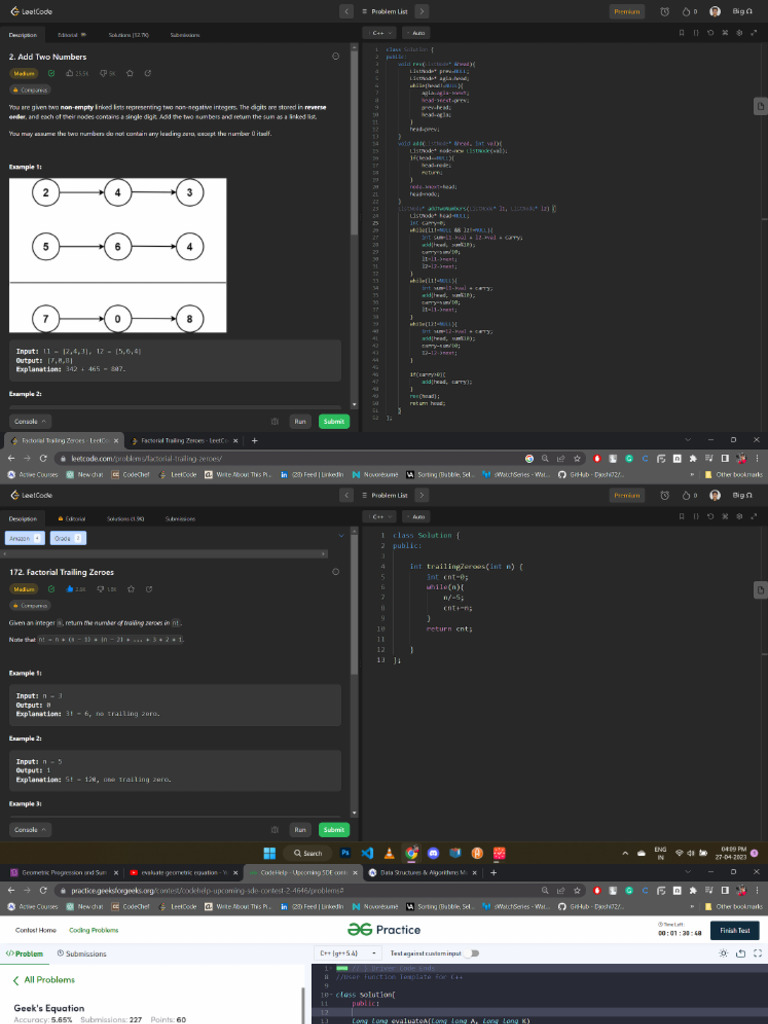Click horizontal scrollbar below Amazon tag
The height and width of the screenshot is (1024, 768).
165,554
